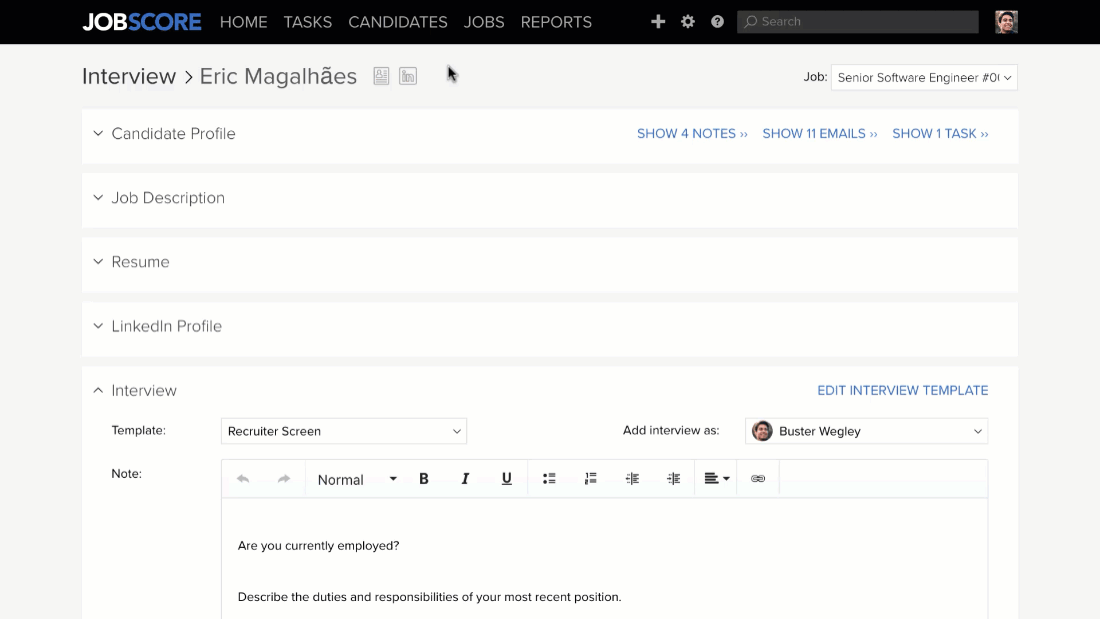Open candidate profile card icon next to name
1100x619 pixels.
coord(381,76)
